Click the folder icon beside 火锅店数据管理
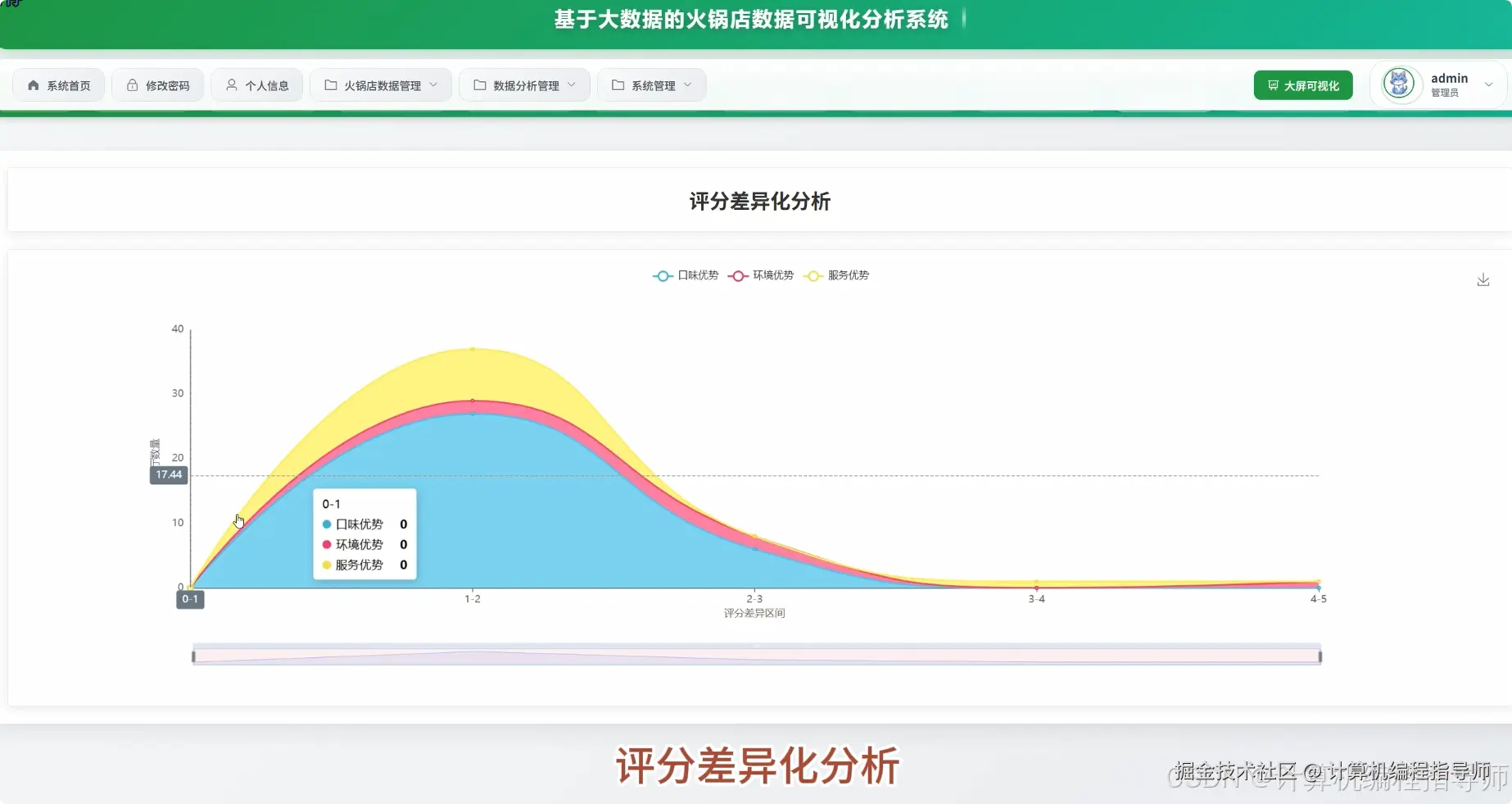Image resolution: width=1512 pixels, height=804 pixels. click(x=331, y=85)
